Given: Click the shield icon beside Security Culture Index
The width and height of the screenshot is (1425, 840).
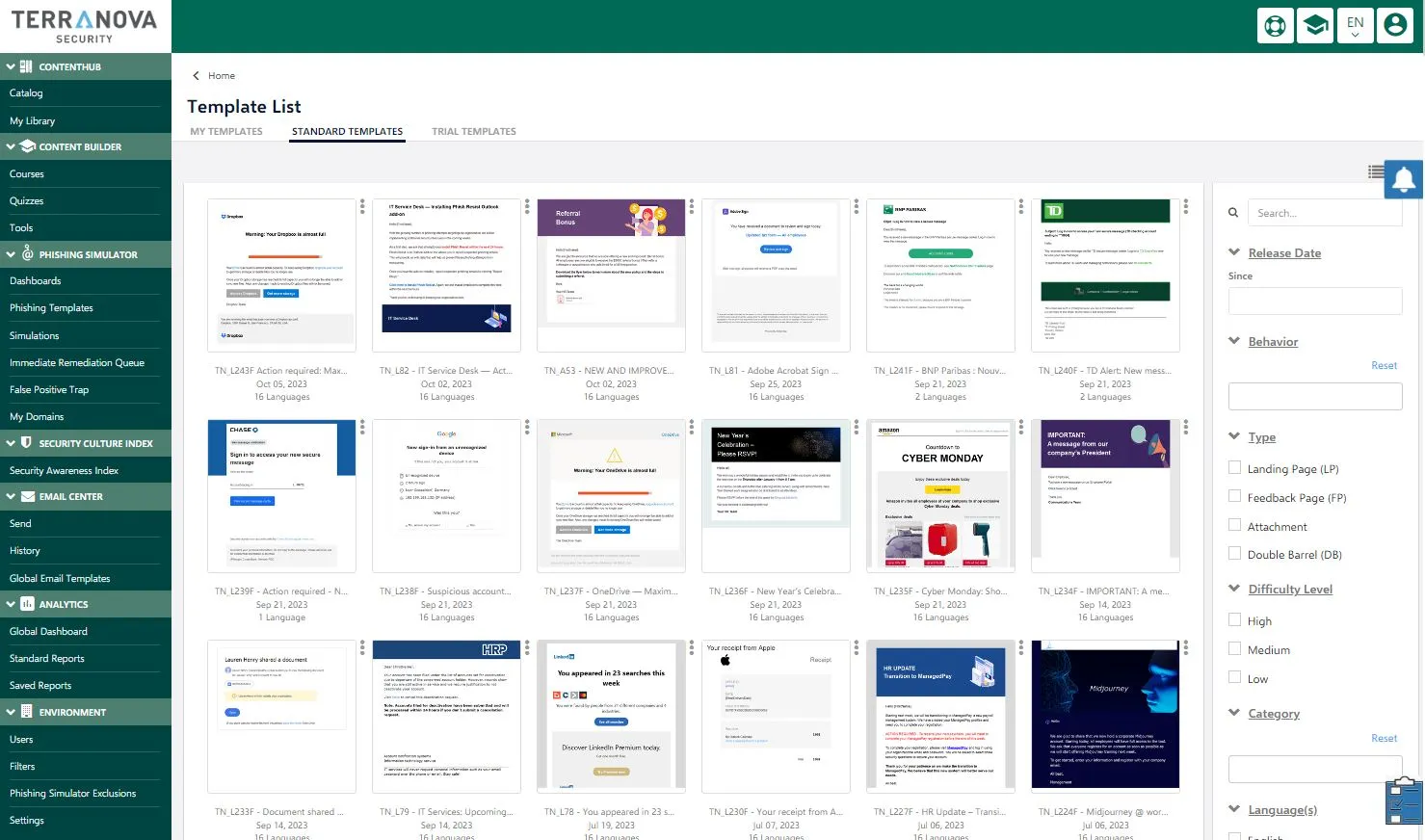Looking at the screenshot, I should coord(28,443).
